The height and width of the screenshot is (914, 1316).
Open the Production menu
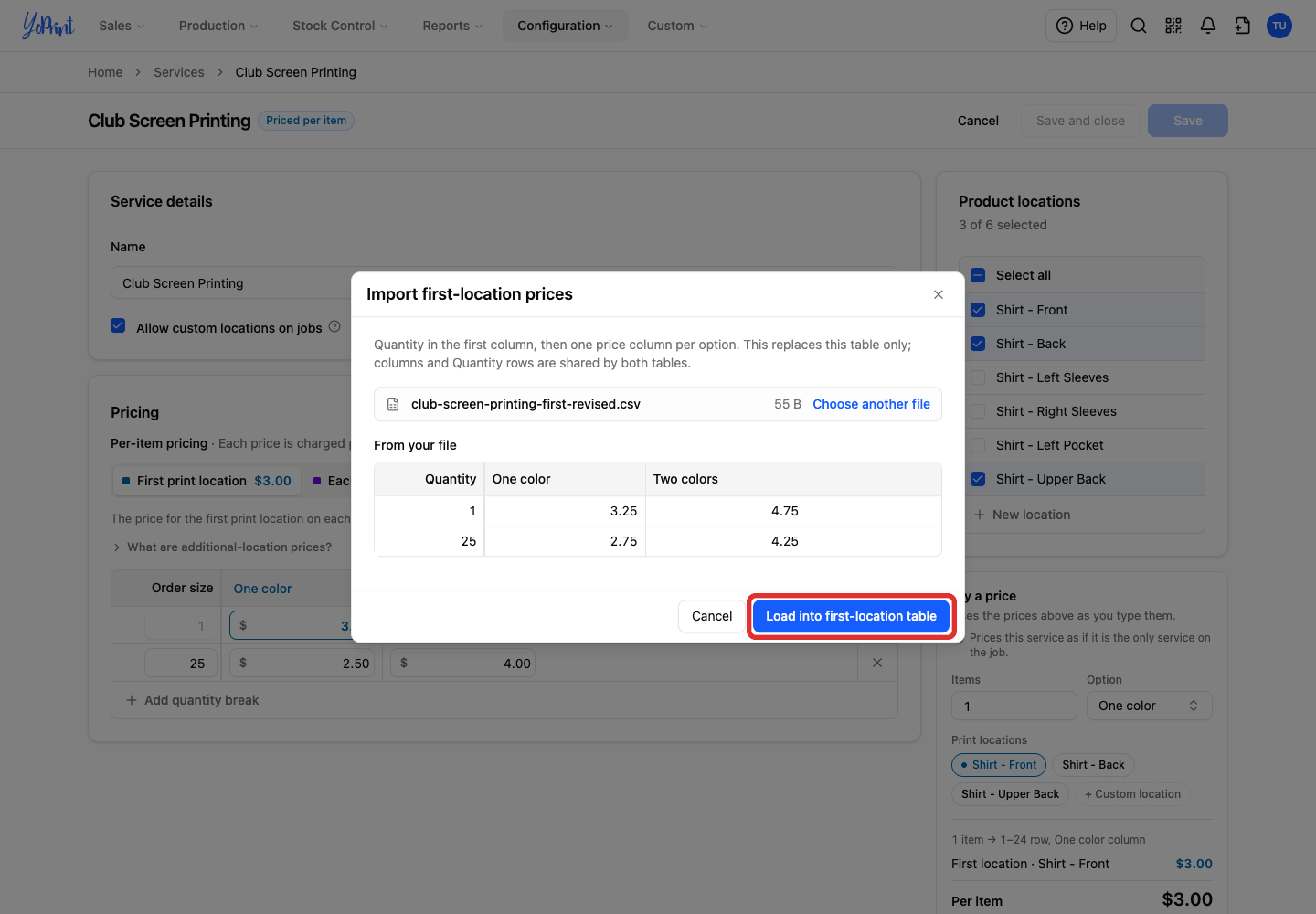click(218, 26)
